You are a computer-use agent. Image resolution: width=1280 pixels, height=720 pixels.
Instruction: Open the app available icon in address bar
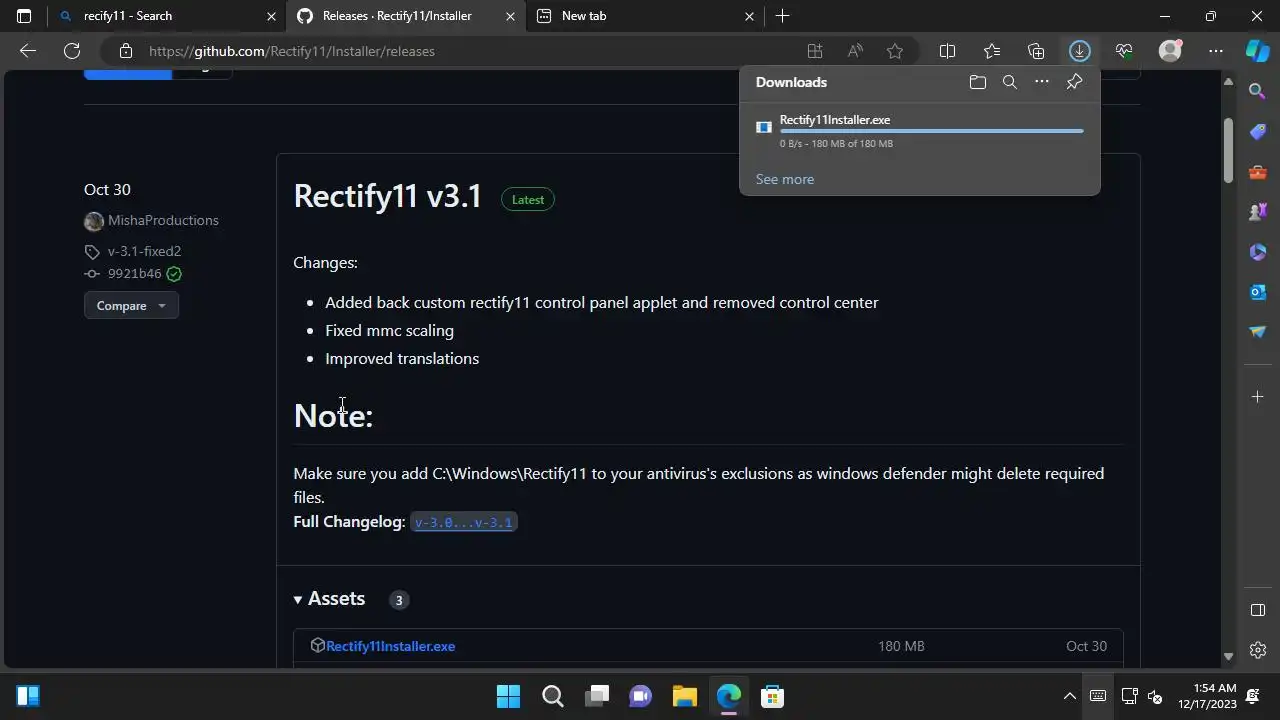[815, 51]
